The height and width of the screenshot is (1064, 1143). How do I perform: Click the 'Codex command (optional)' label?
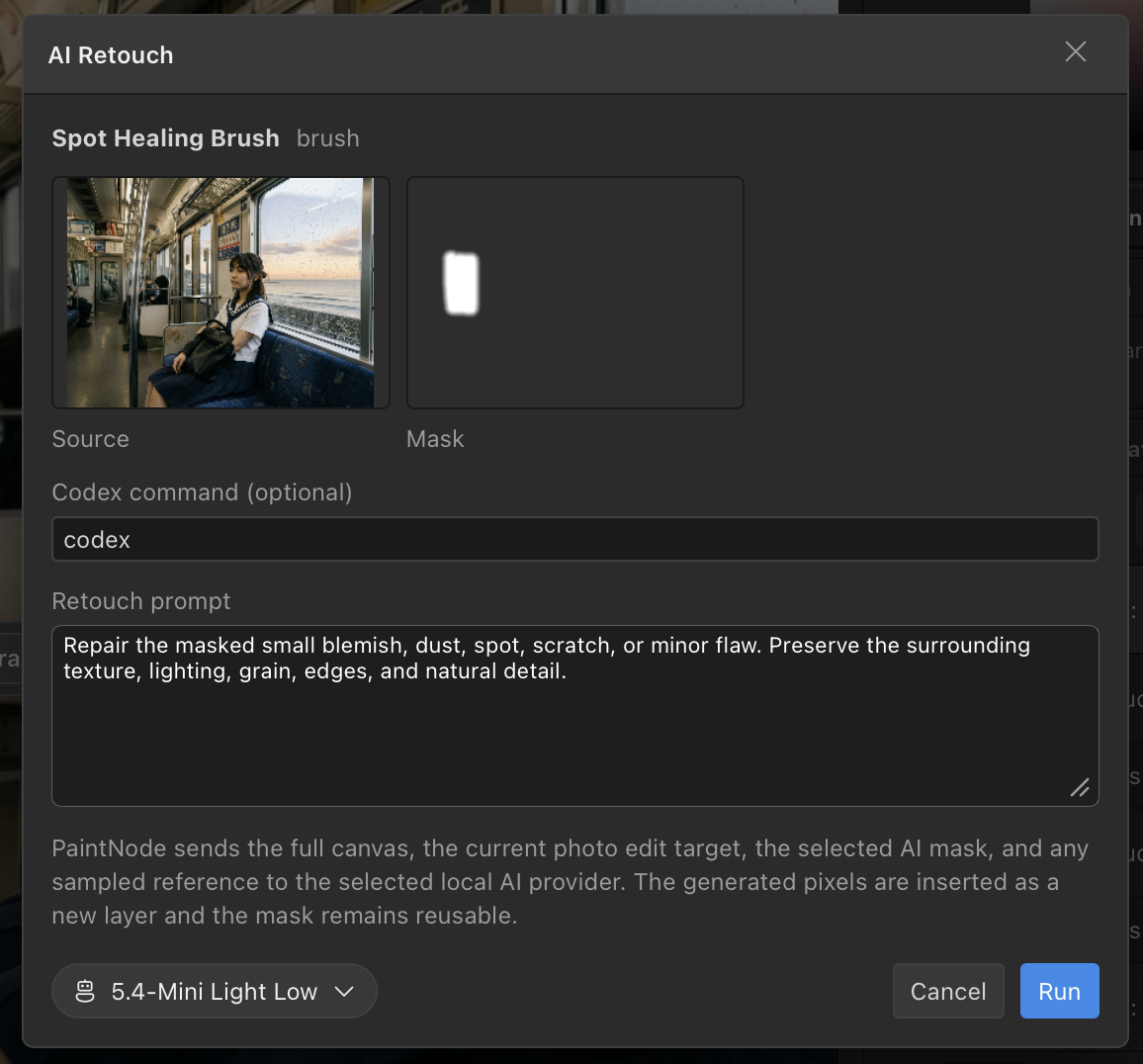pos(202,493)
